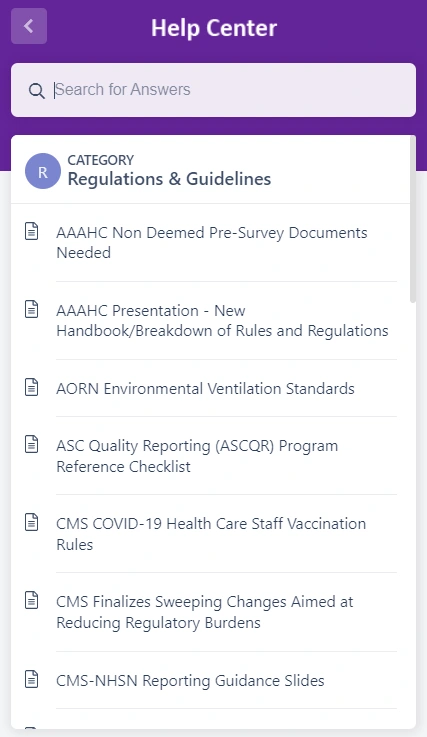Open CMS COVID-19 Health Care Staff Vaccination Rules
Viewport: 427px width, 737px height.
(211, 534)
